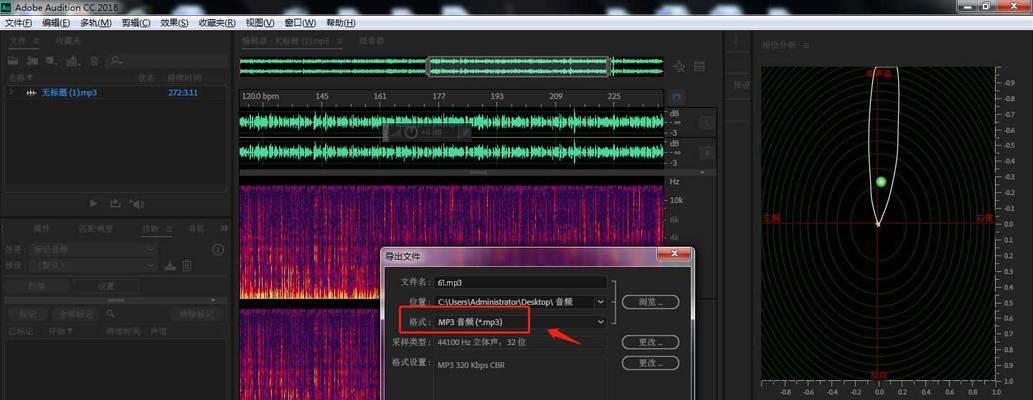Open the 文件(F) menu
The image size is (1033, 400).
[x=18, y=22]
